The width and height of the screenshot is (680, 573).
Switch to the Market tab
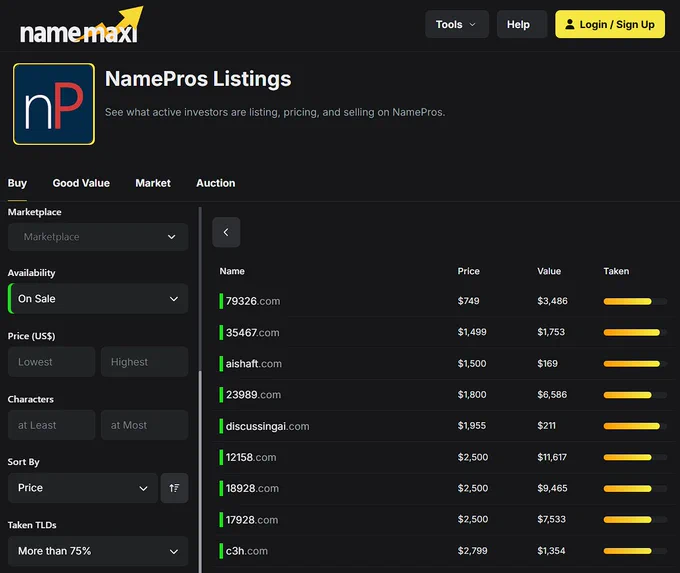click(153, 183)
